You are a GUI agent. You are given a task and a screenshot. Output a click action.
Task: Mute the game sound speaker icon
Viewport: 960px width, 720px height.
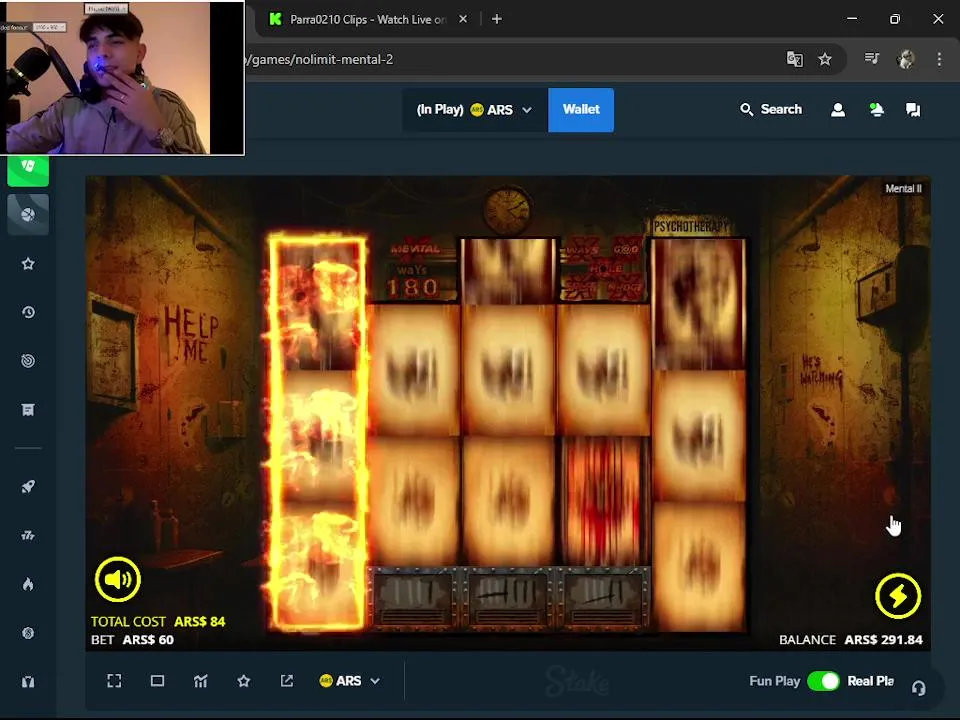click(118, 579)
